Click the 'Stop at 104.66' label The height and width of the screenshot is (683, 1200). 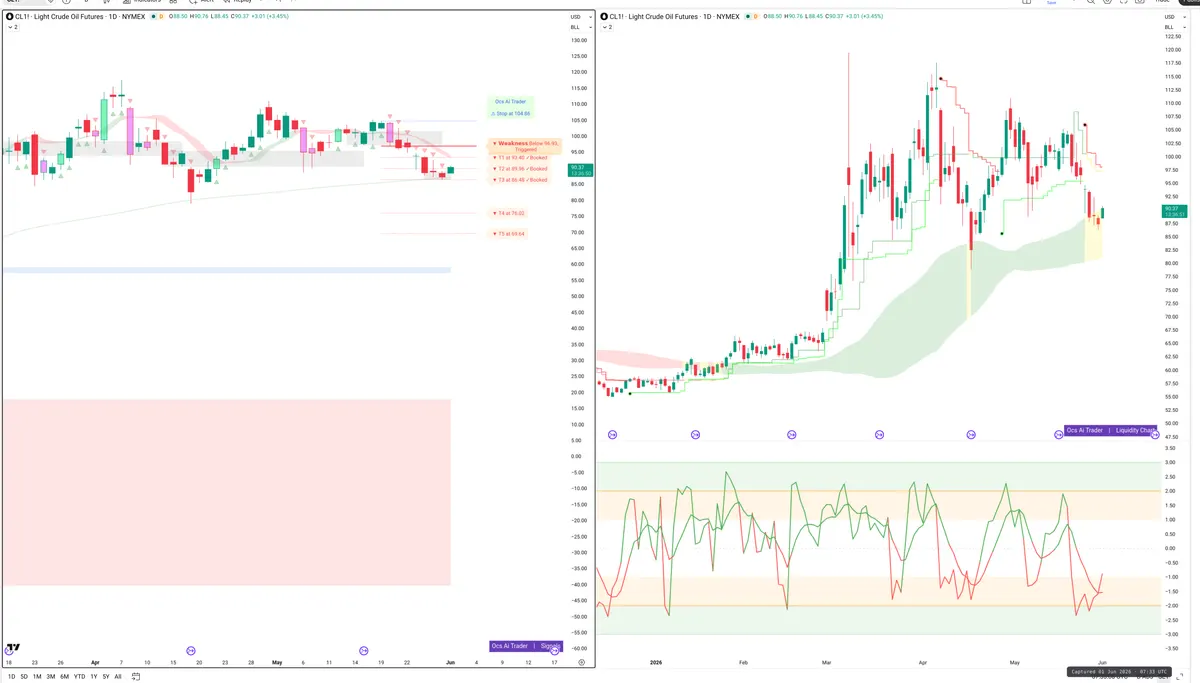pyautogui.click(x=510, y=114)
